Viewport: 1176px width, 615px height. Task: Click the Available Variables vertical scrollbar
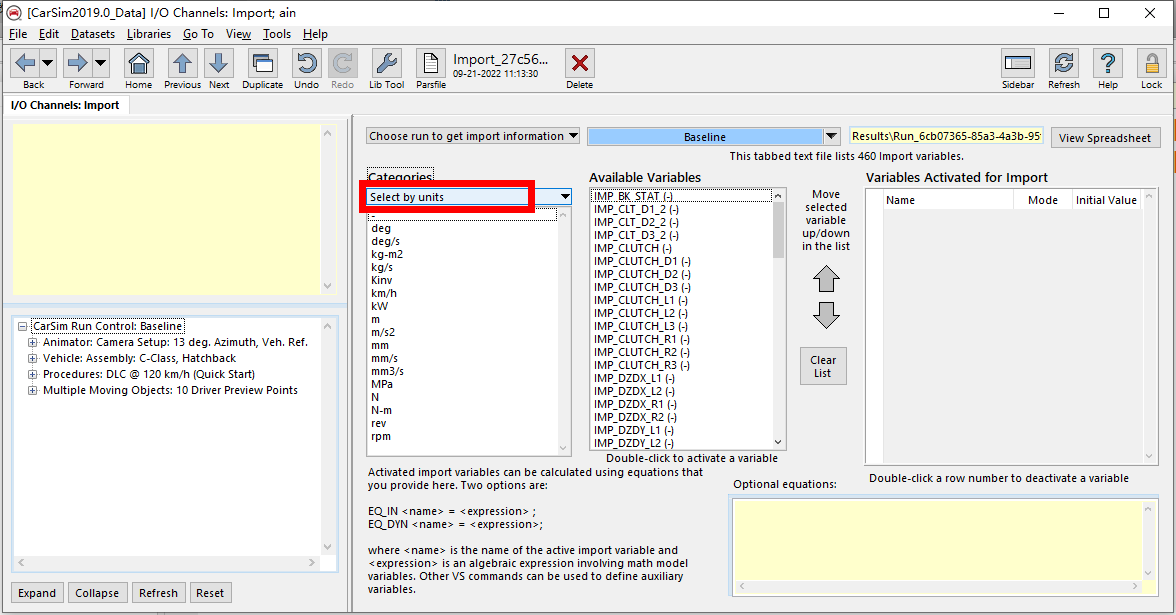pyautogui.click(x=778, y=319)
